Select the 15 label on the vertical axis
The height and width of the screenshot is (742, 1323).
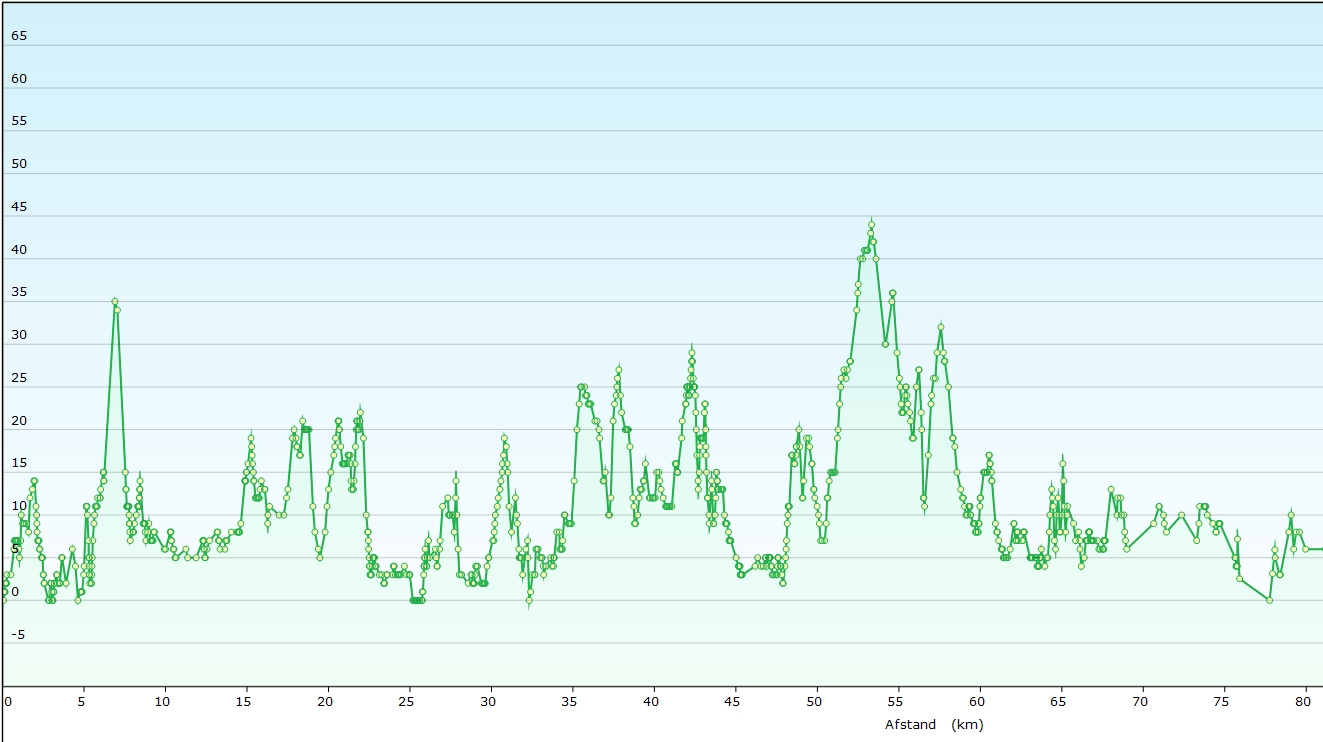click(x=19, y=464)
